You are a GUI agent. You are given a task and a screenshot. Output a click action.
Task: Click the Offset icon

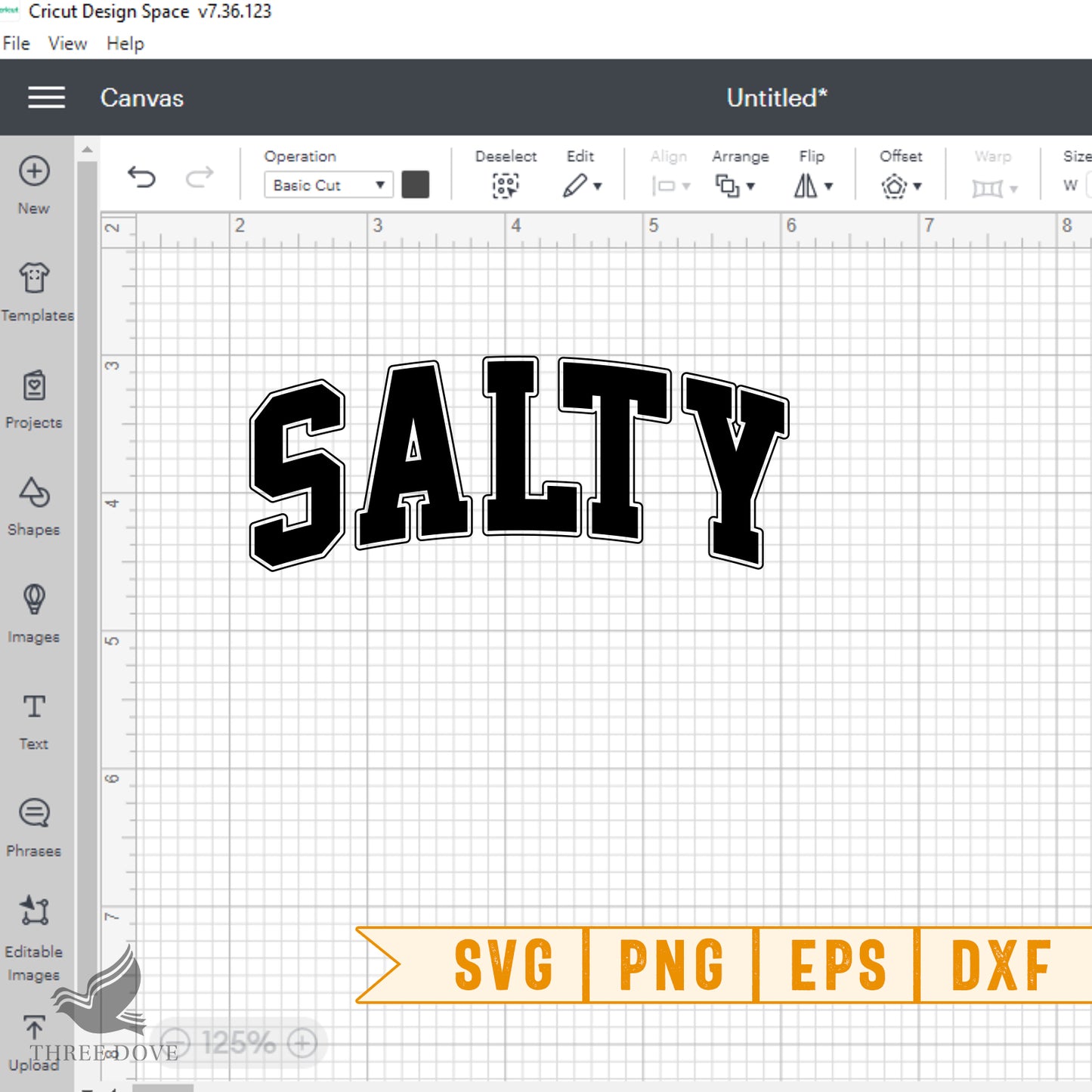click(894, 186)
